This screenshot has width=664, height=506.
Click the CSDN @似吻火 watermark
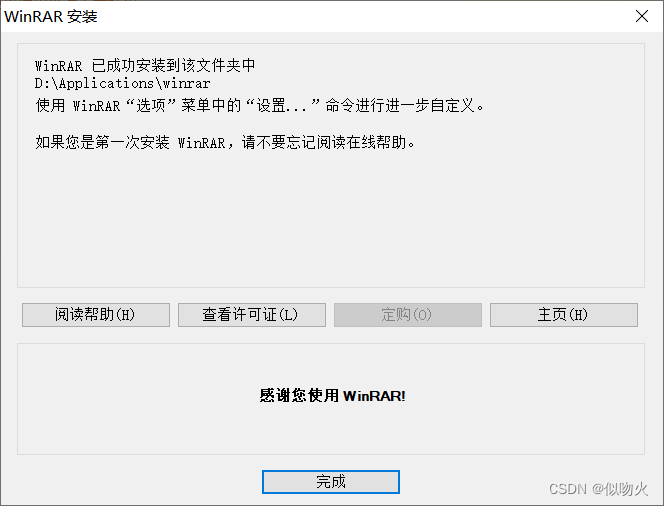[x=598, y=489]
